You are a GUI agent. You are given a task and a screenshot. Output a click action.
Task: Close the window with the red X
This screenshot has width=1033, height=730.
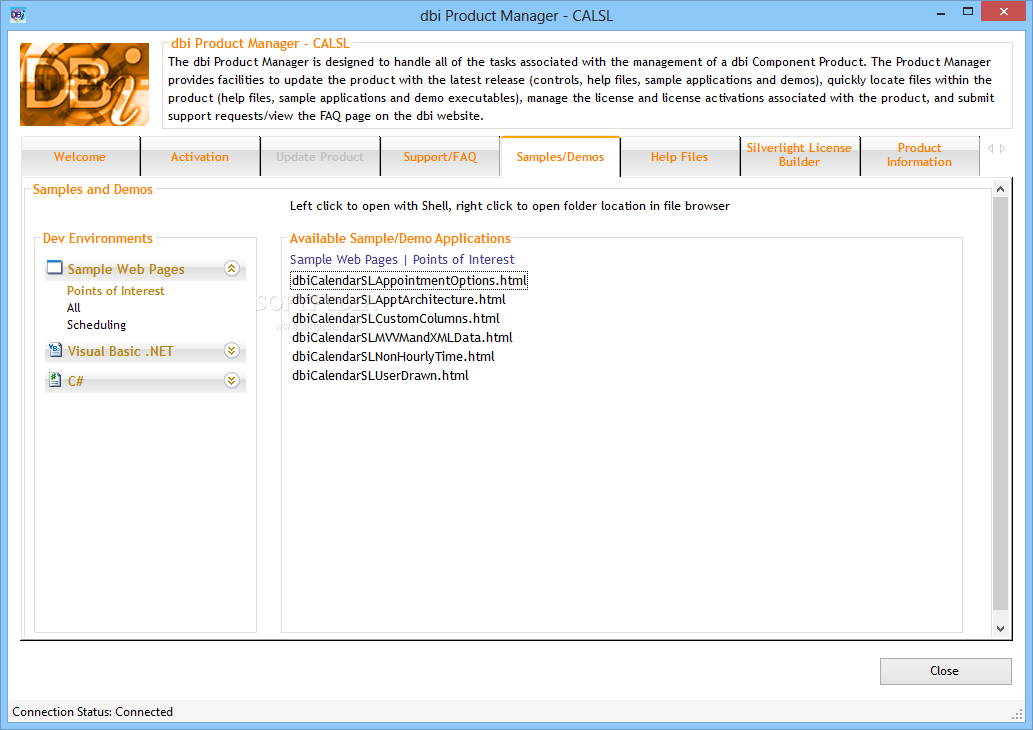[x=1003, y=11]
